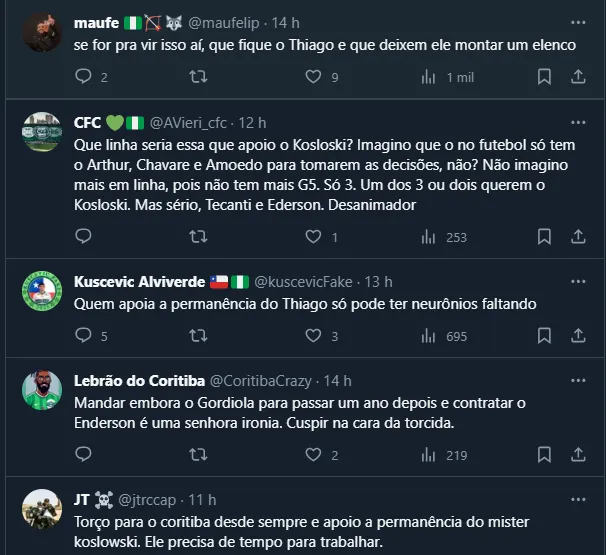This screenshot has height=555, width=606.
Task: Like Kuscevic Alviverde's tweet
Action: (314, 336)
